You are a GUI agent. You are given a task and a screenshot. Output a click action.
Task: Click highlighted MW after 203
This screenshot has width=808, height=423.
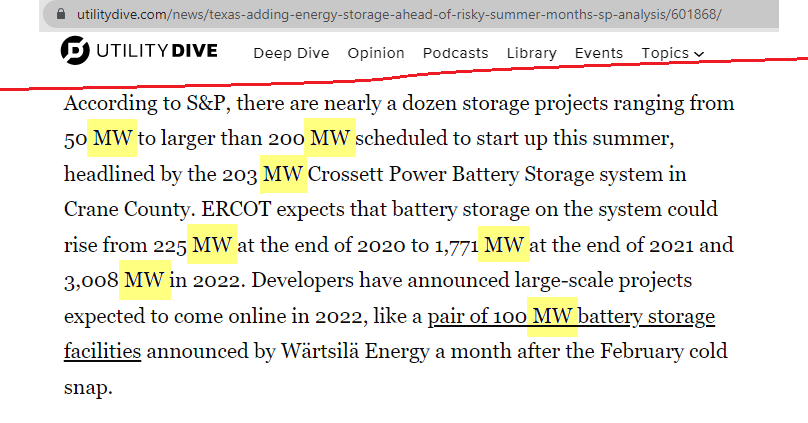282,175
